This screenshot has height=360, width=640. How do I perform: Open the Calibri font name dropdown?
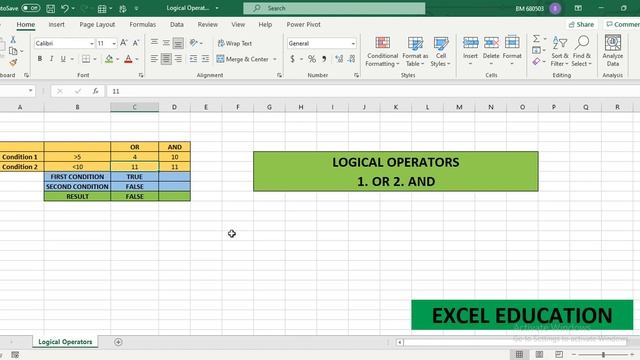(91, 43)
